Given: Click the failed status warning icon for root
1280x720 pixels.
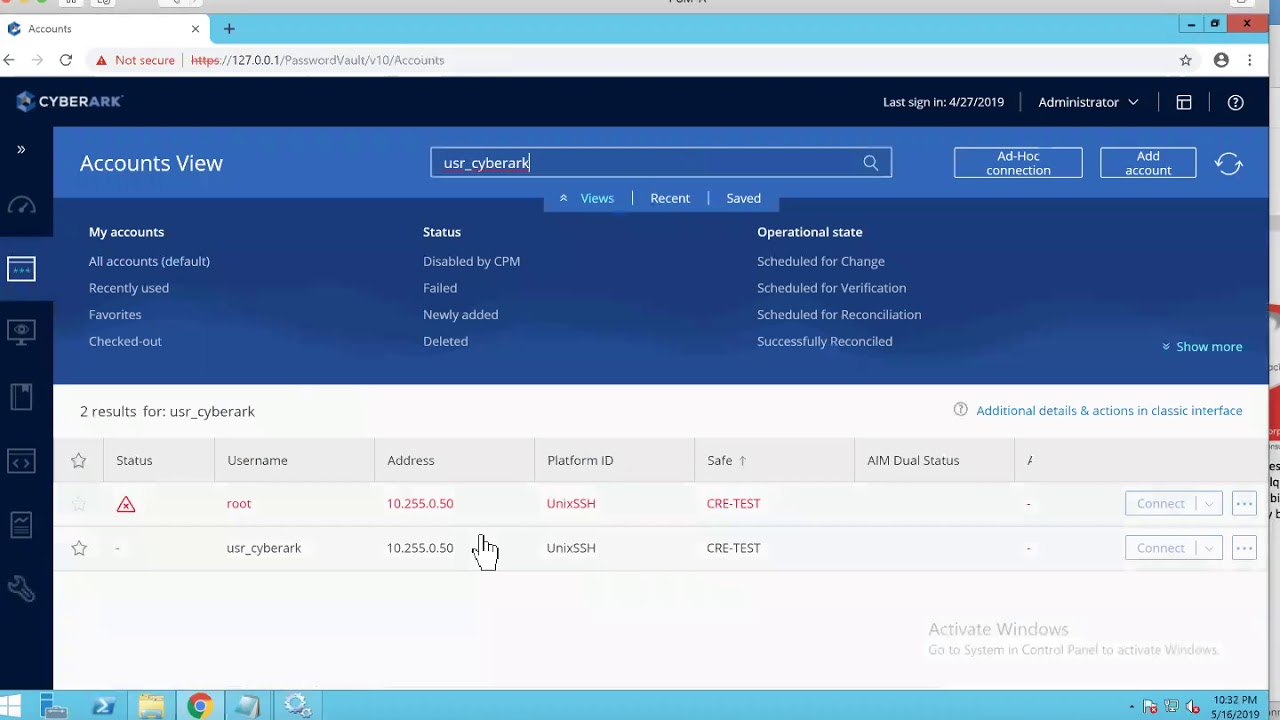Looking at the screenshot, I should (x=126, y=504).
